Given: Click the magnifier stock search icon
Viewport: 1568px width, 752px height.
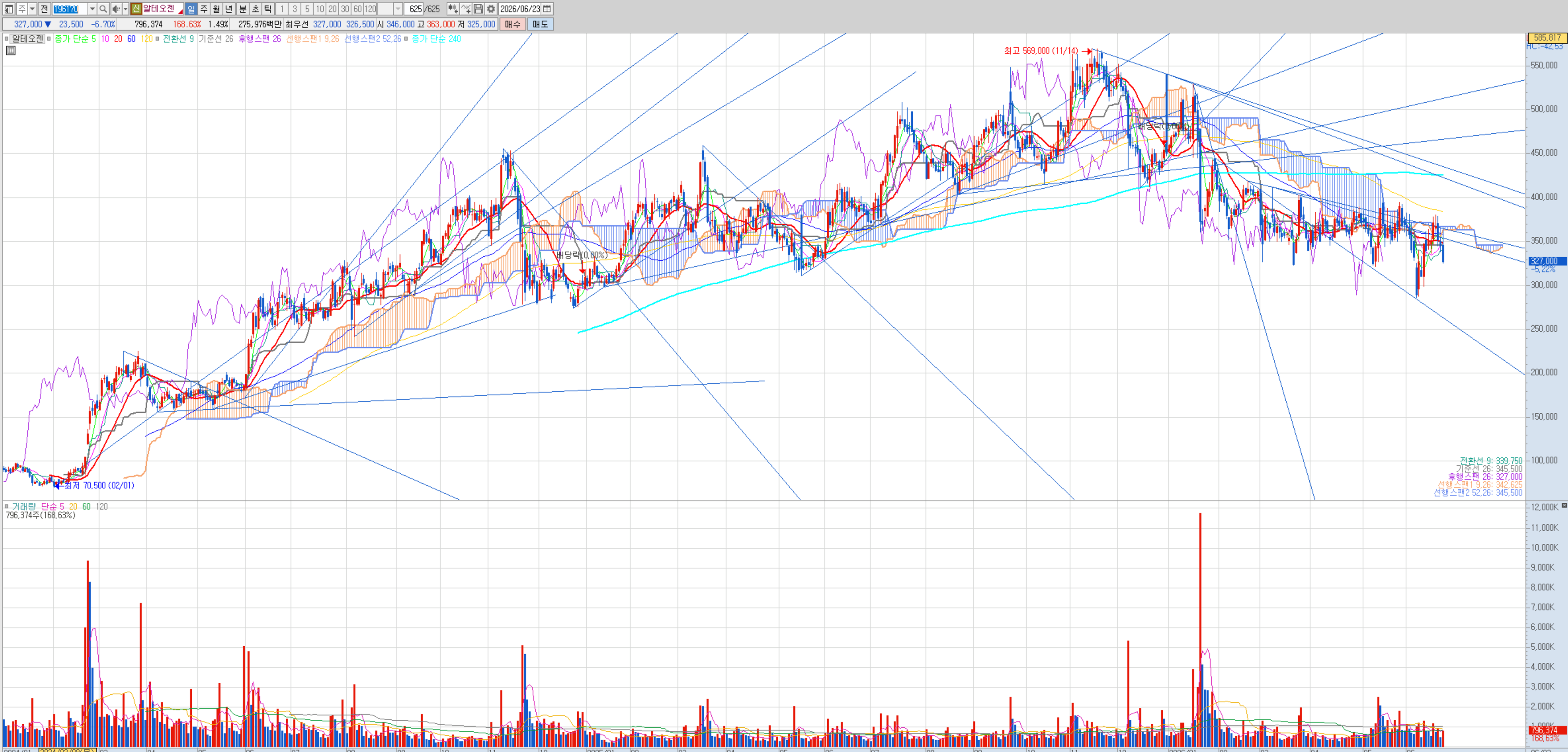Looking at the screenshot, I should (104, 8).
